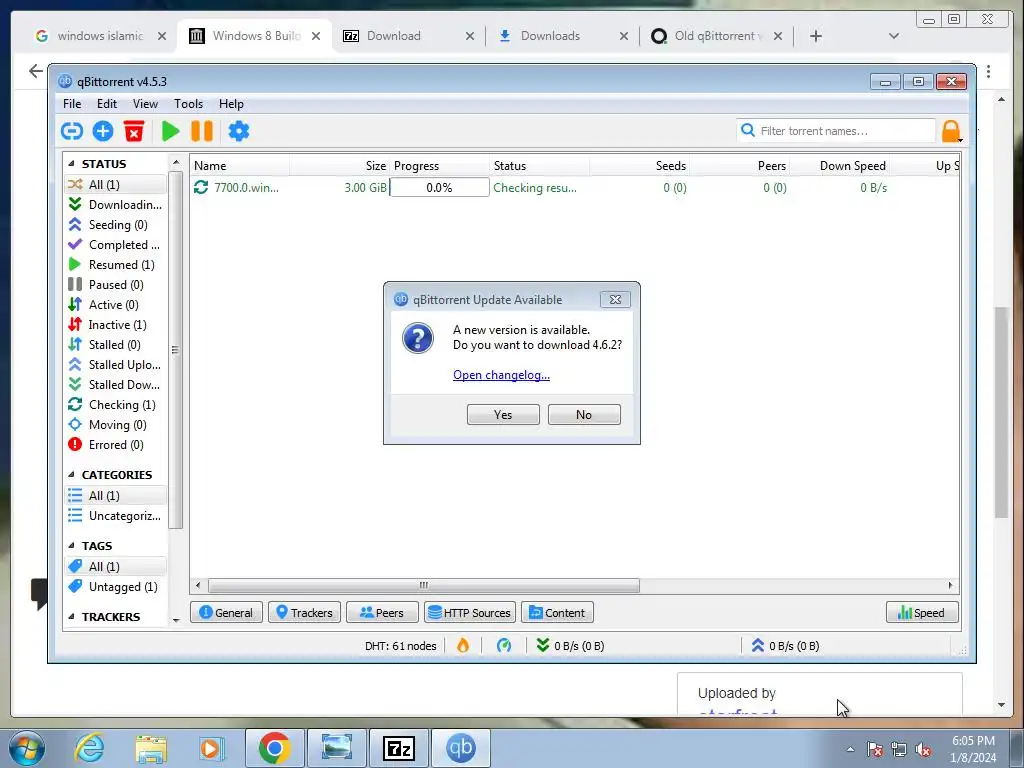The width and height of the screenshot is (1024, 768).
Task: Switch to the HTTP Sources tab
Action: click(470, 613)
